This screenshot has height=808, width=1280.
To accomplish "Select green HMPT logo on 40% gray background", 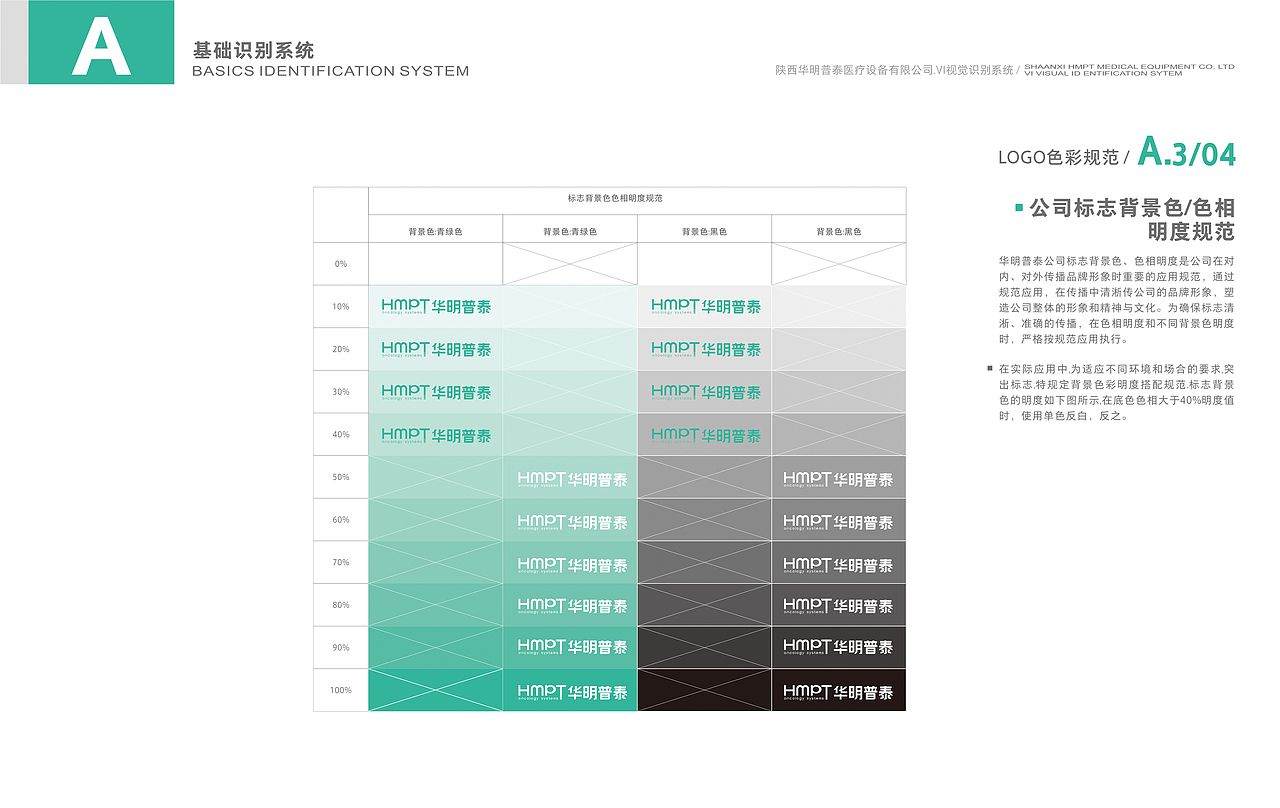I will [706, 435].
